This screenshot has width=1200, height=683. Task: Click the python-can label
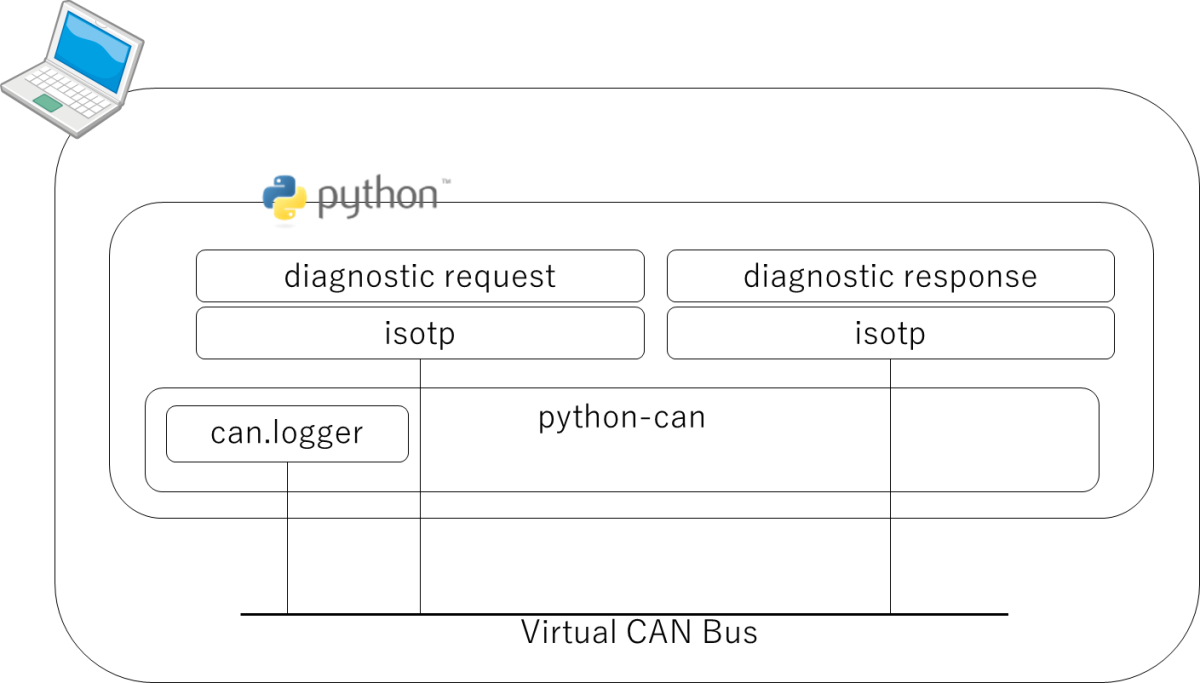pyautogui.click(x=622, y=417)
